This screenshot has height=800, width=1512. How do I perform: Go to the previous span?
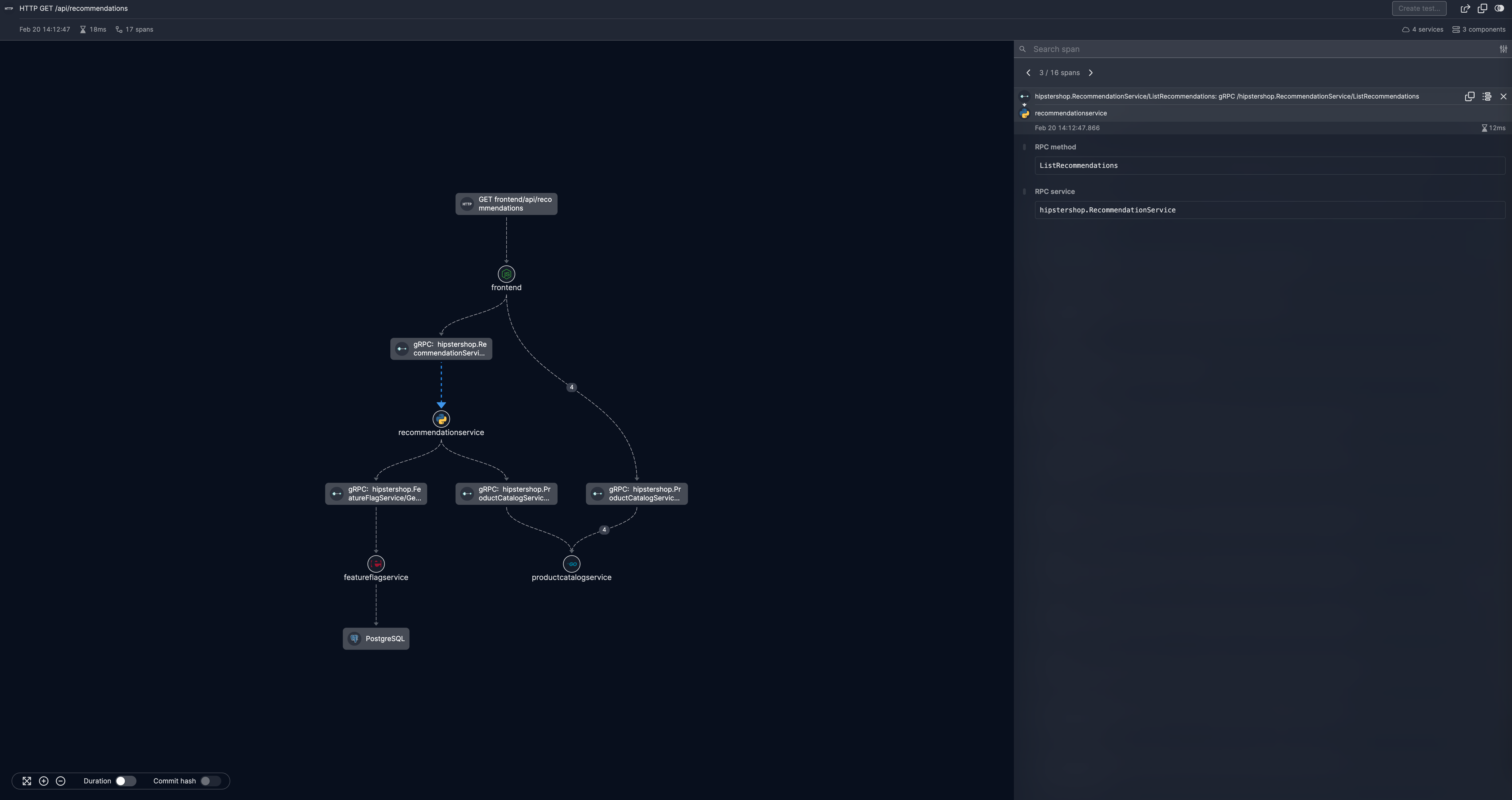click(1028, 73)
